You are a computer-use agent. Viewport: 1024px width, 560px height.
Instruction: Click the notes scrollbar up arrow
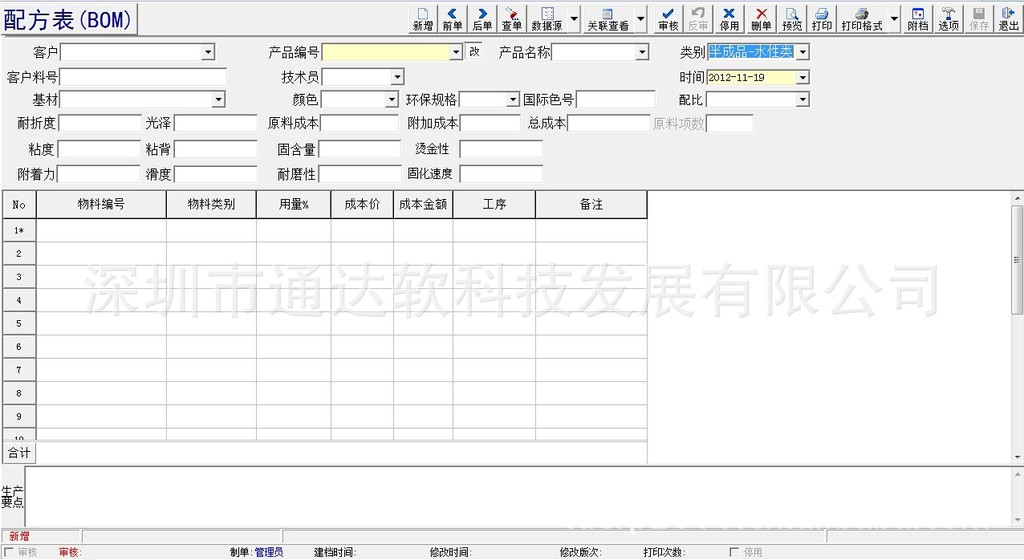pos(1017,473)
